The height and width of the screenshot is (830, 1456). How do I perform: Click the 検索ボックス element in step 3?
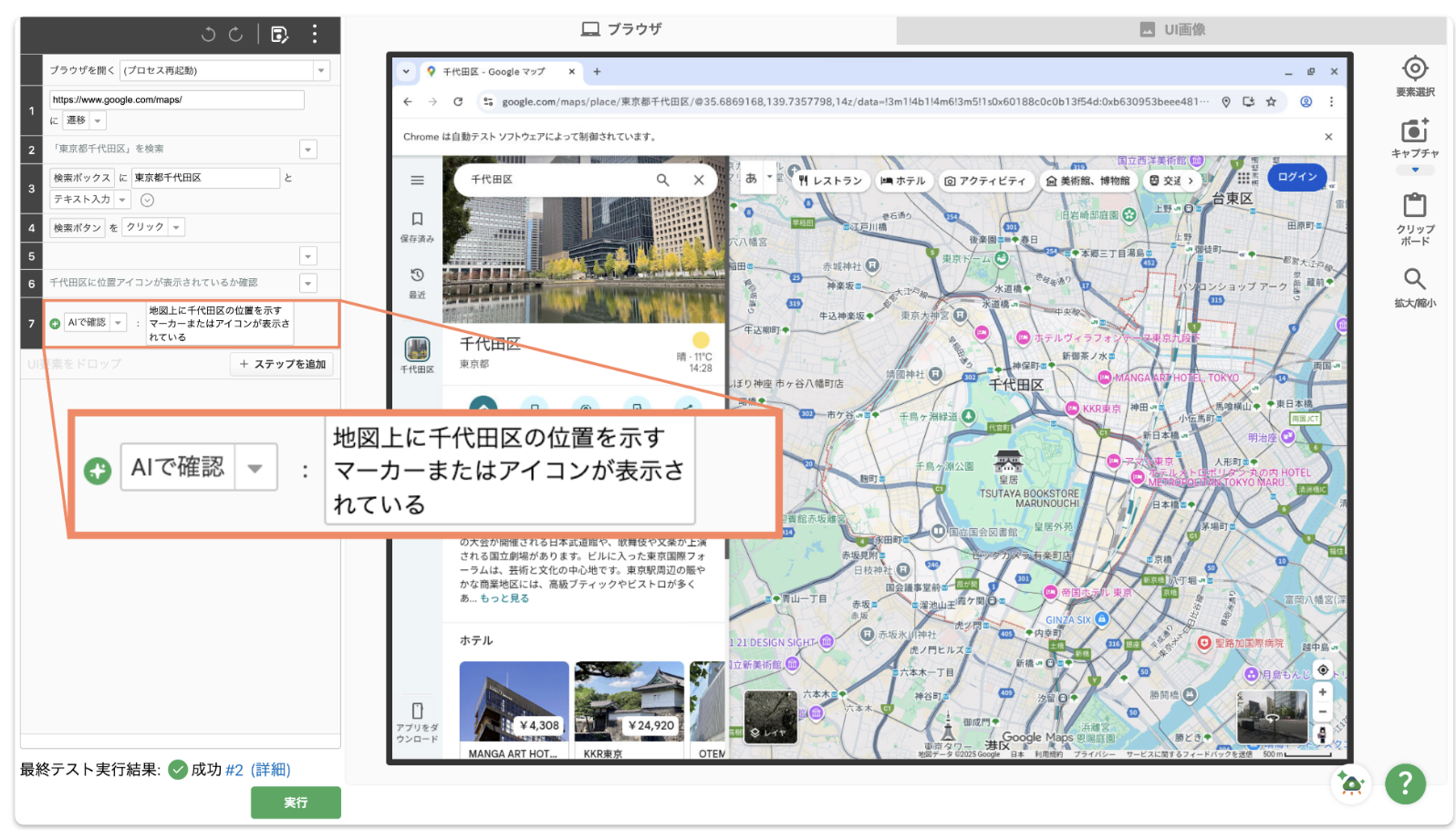click(81, 178)
